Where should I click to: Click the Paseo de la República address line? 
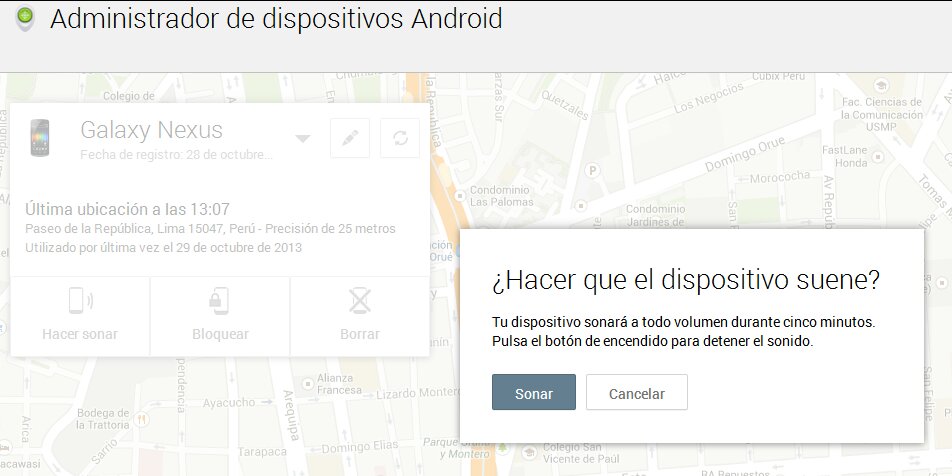click(x=210, y=229)
